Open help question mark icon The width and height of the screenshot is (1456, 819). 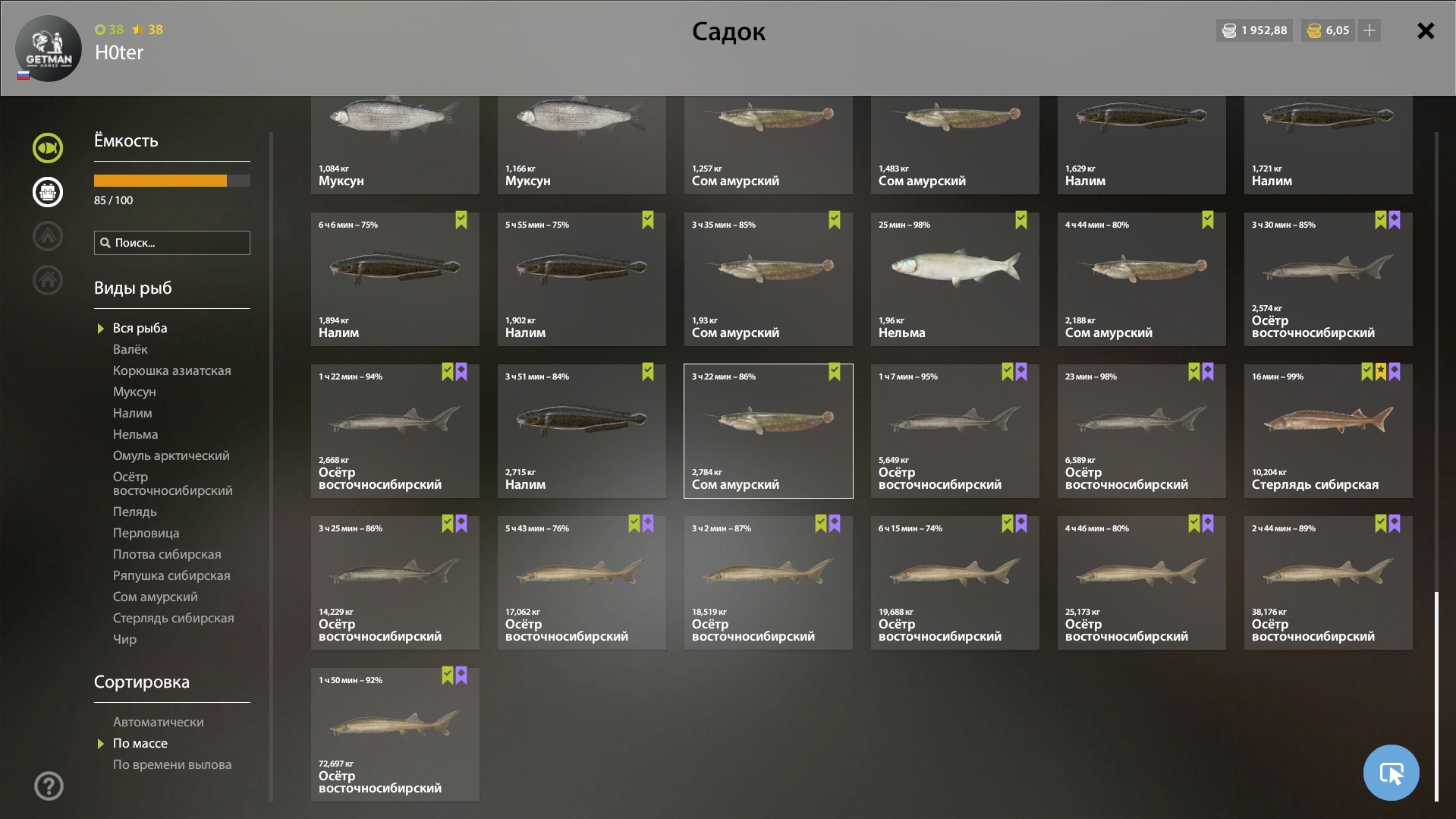(x=49, y=786)
